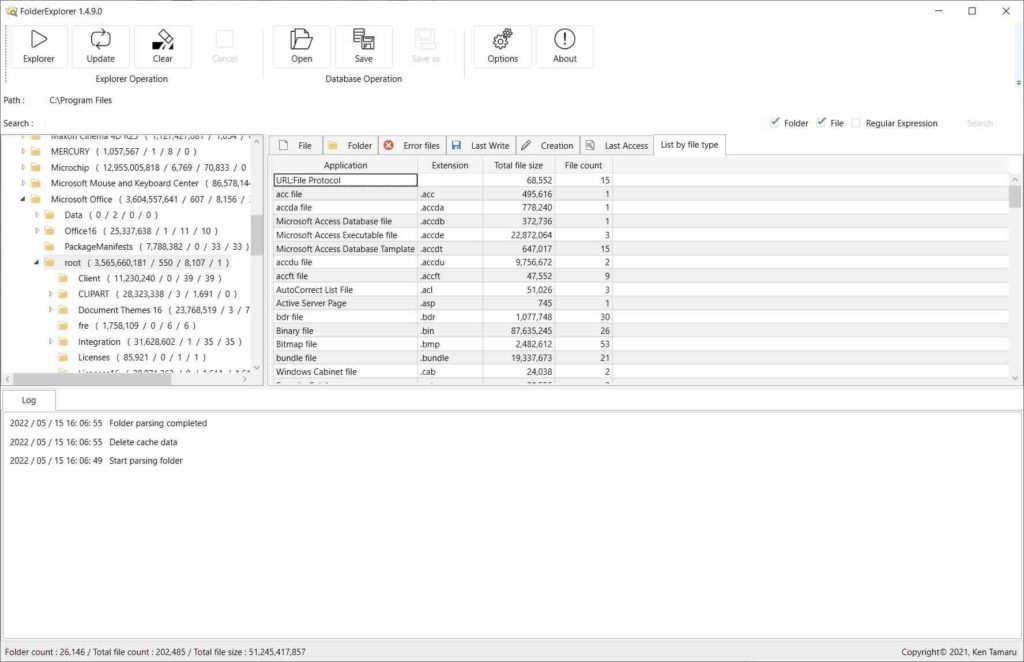Switch to the Error files tab
Viewport: 1024px width, 662px height.
click(x=411, y=146)
